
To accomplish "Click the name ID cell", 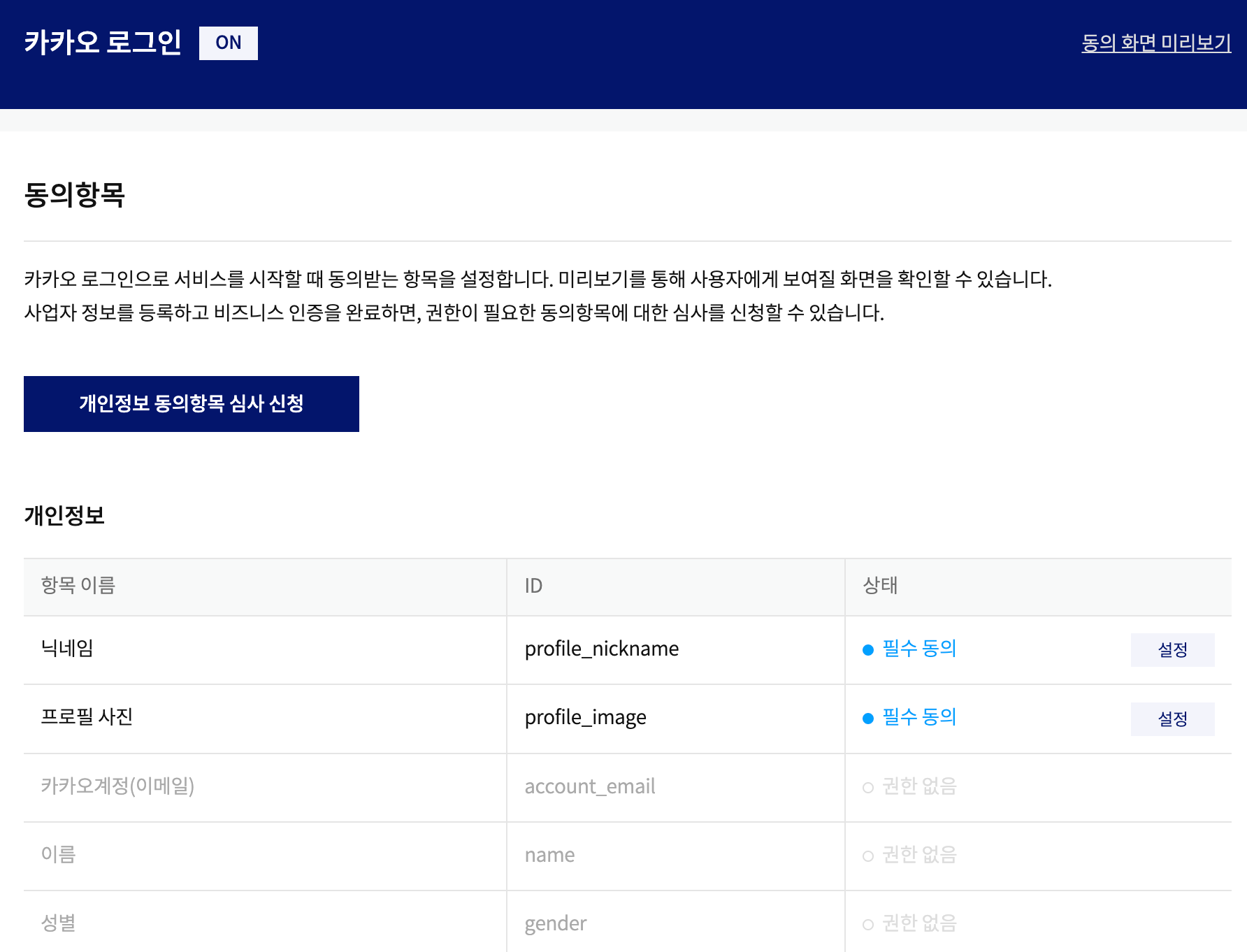I will (x=676, y=856).
